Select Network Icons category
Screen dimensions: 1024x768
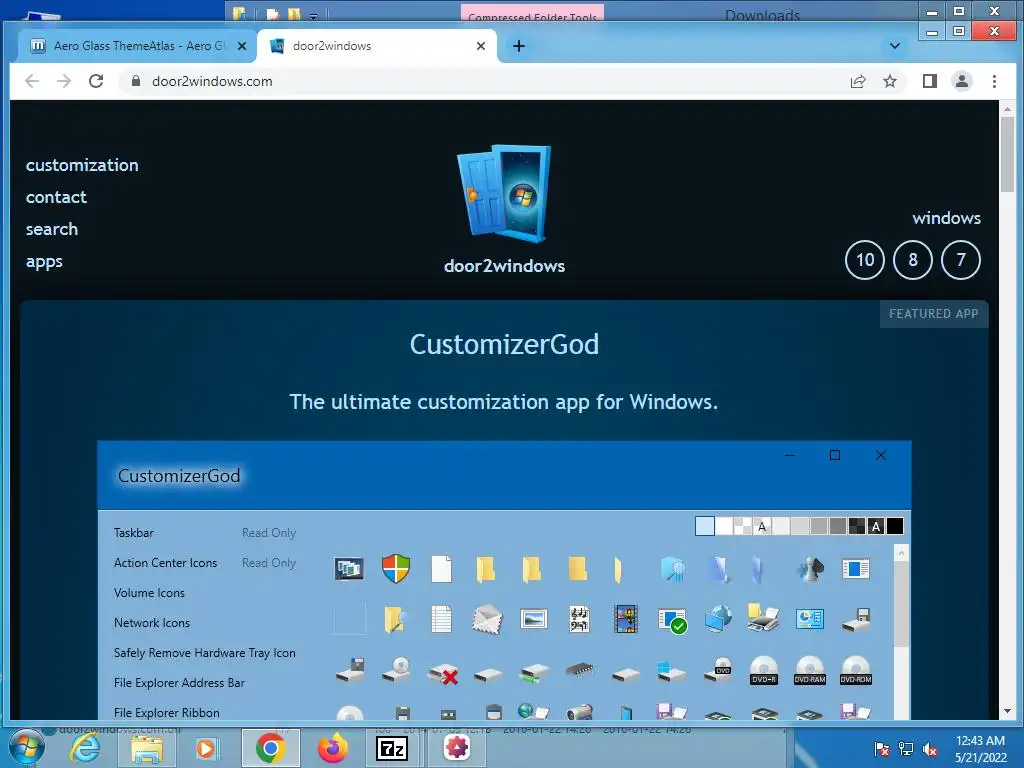pos(152,623)
